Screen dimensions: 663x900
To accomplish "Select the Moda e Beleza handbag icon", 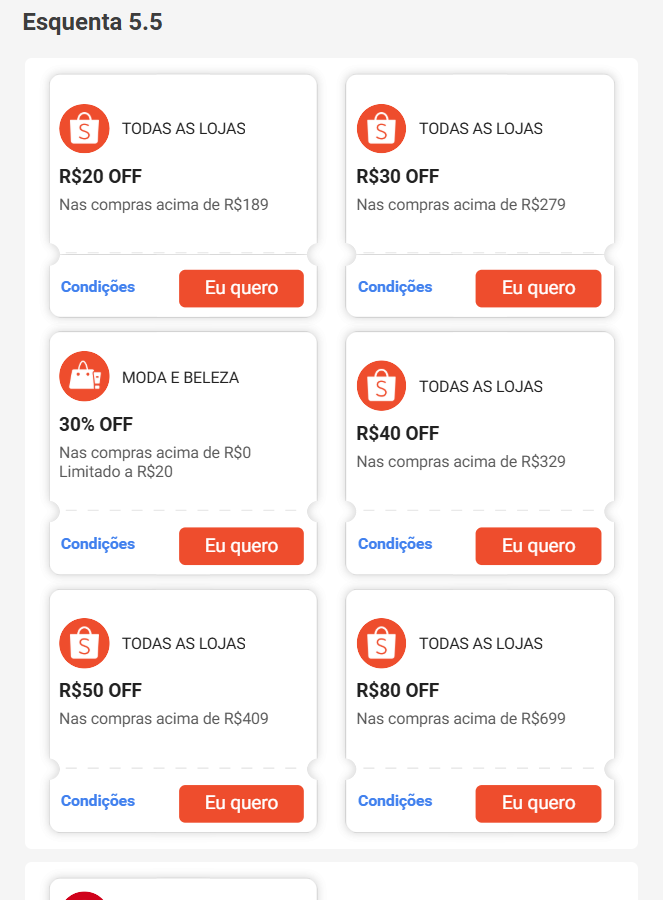I will tap(84, 376).
